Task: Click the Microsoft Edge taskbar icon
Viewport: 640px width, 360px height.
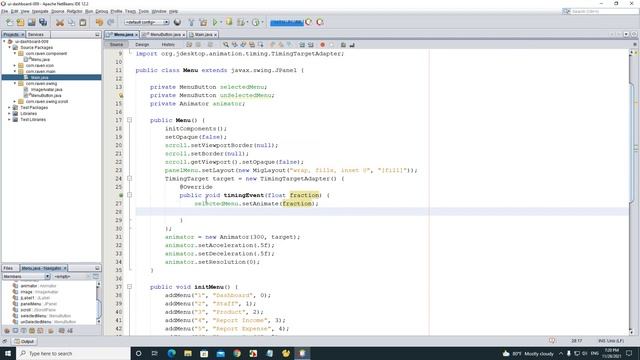Action: click(171, 353)
